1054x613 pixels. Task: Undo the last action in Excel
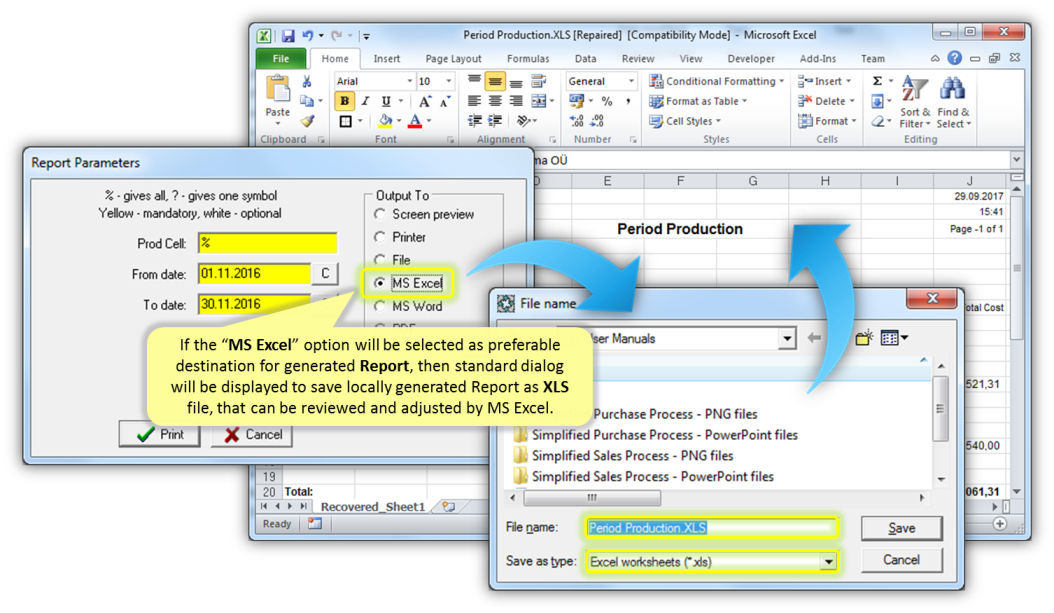pos(307,36)
